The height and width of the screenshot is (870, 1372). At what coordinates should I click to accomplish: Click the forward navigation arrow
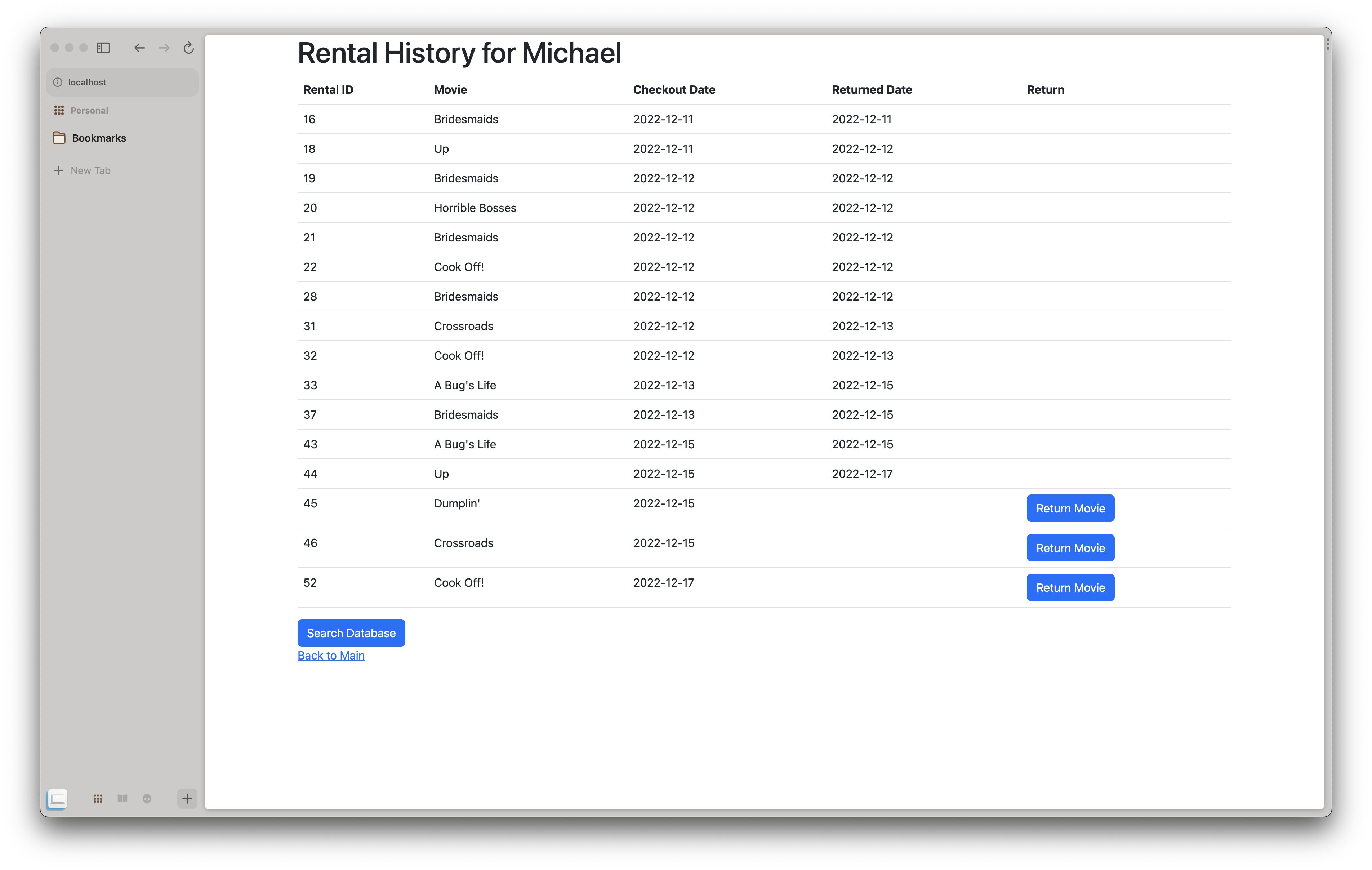[164, 48]
